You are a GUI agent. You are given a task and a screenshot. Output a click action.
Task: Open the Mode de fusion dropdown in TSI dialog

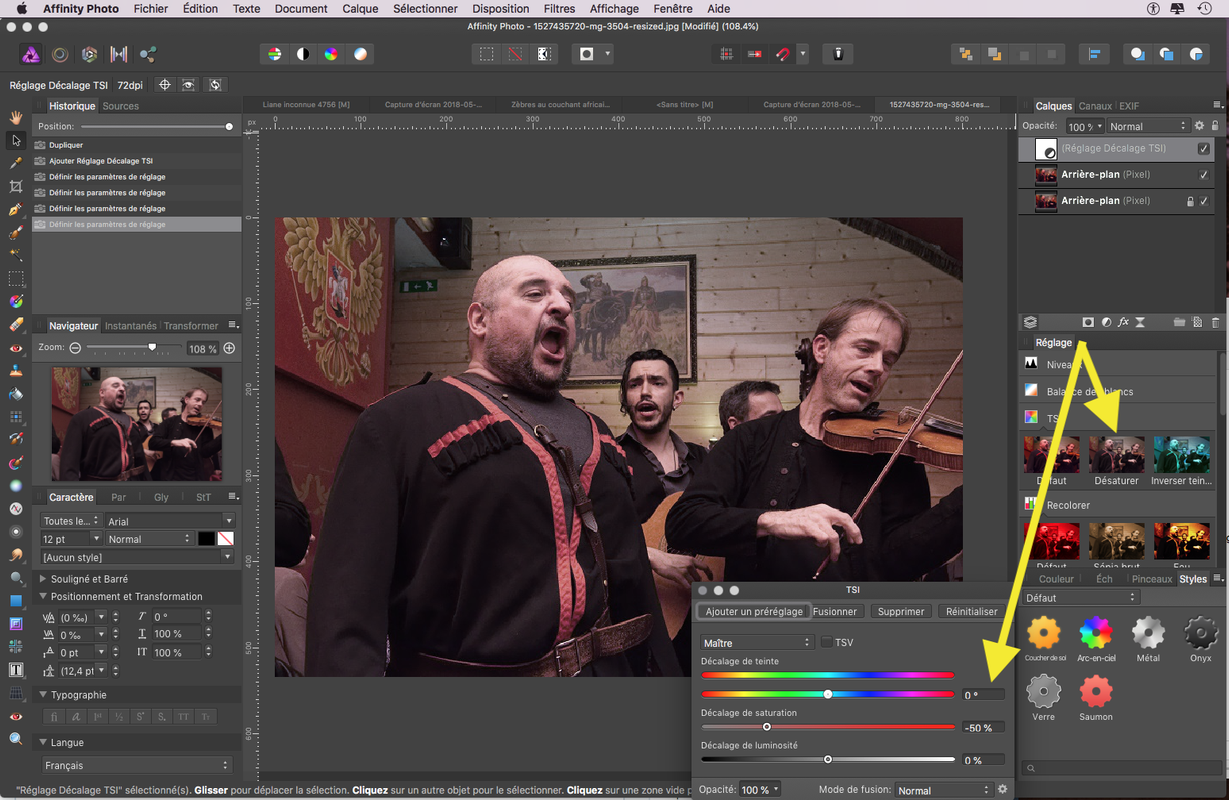coord(942,790)
